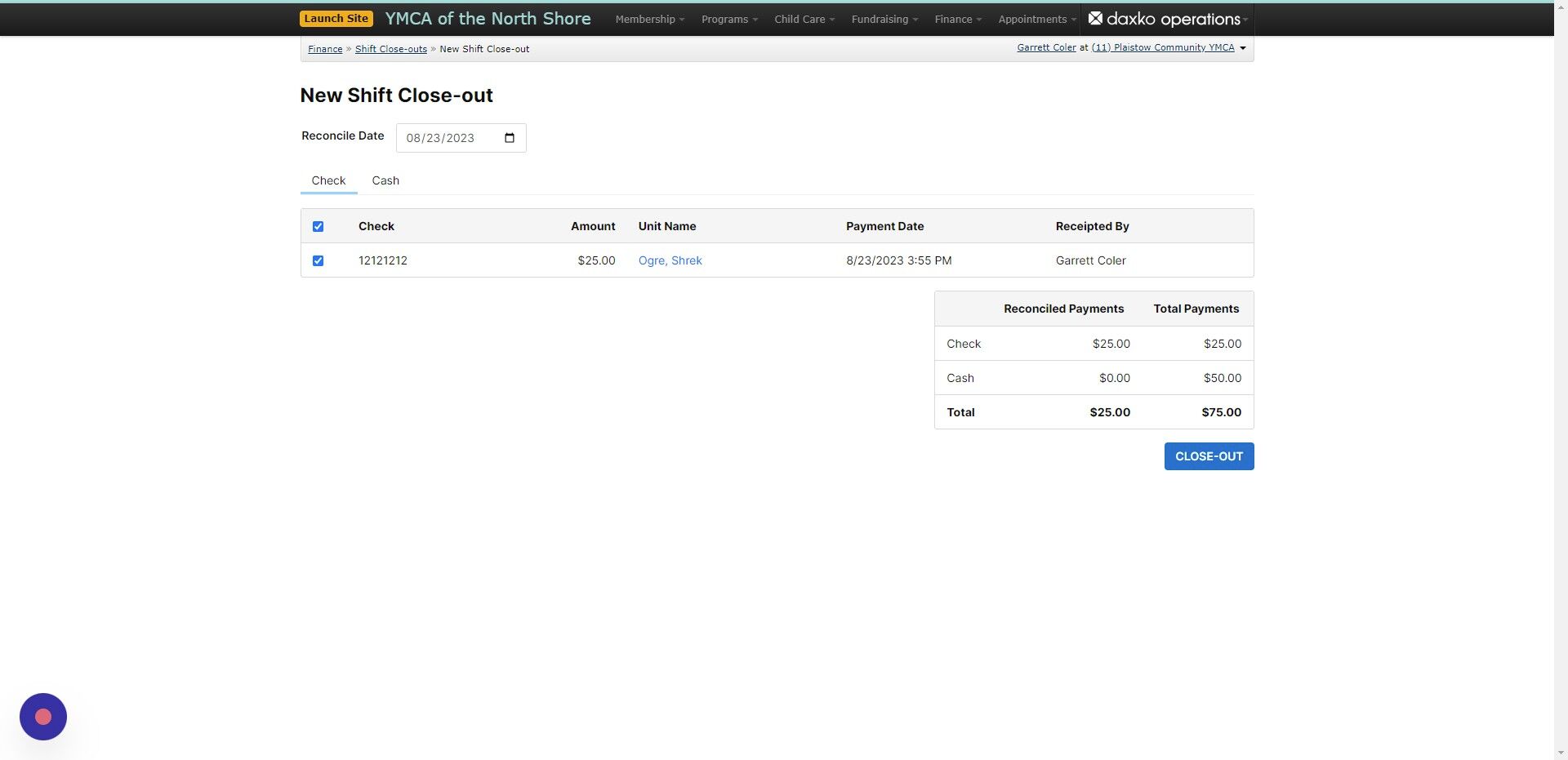Go to Shift Close-outs breadcrumb link
The width and height of the screenshot is (1568, 760).
click(x=391, y=49)
